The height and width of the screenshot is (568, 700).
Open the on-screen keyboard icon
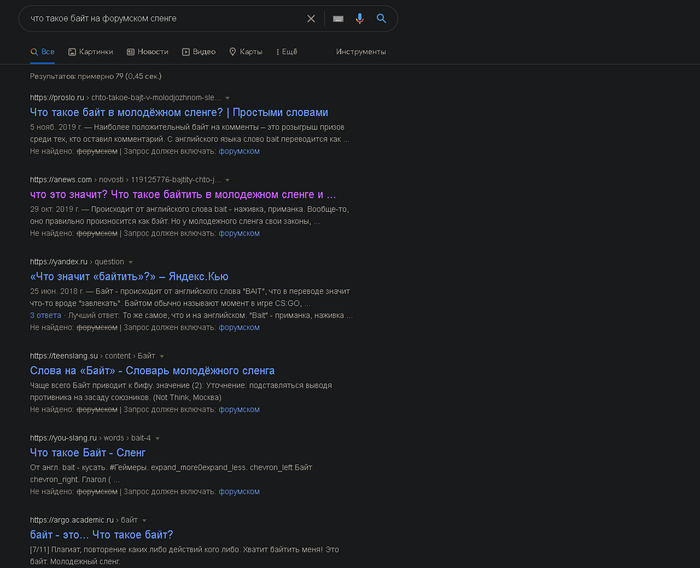(x=338, y=19)
